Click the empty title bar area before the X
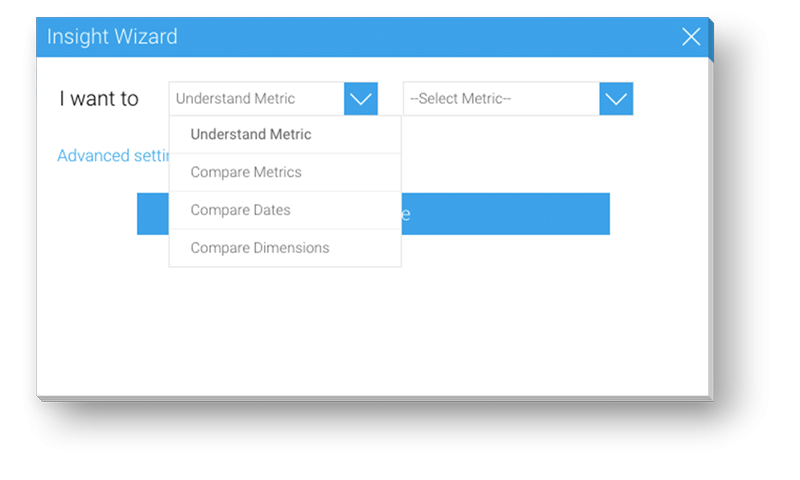The image size is (800, 480). click(450, 38)
